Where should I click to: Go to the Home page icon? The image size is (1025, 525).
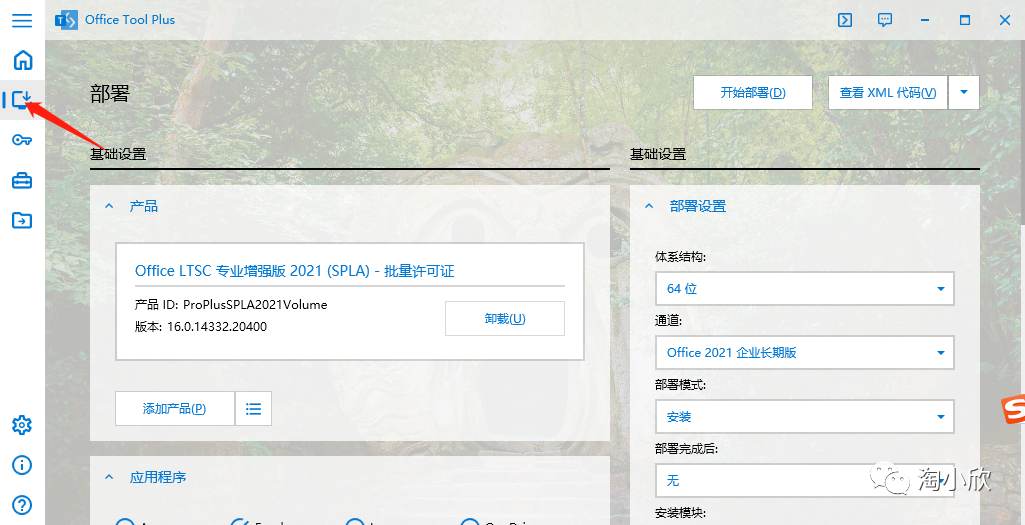pyautogui.click(x=22, y=60)
